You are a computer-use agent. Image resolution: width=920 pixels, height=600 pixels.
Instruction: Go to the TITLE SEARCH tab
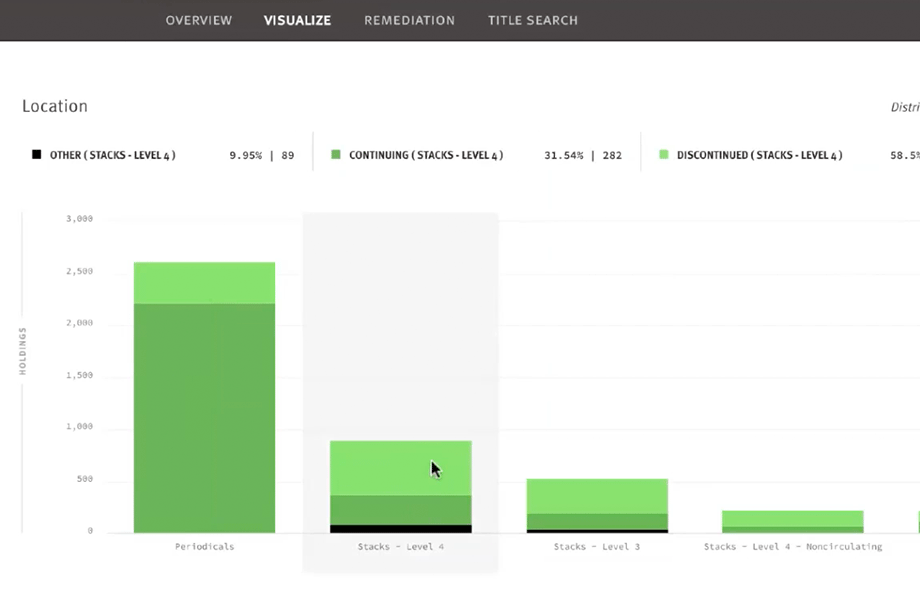coord(532,20)
